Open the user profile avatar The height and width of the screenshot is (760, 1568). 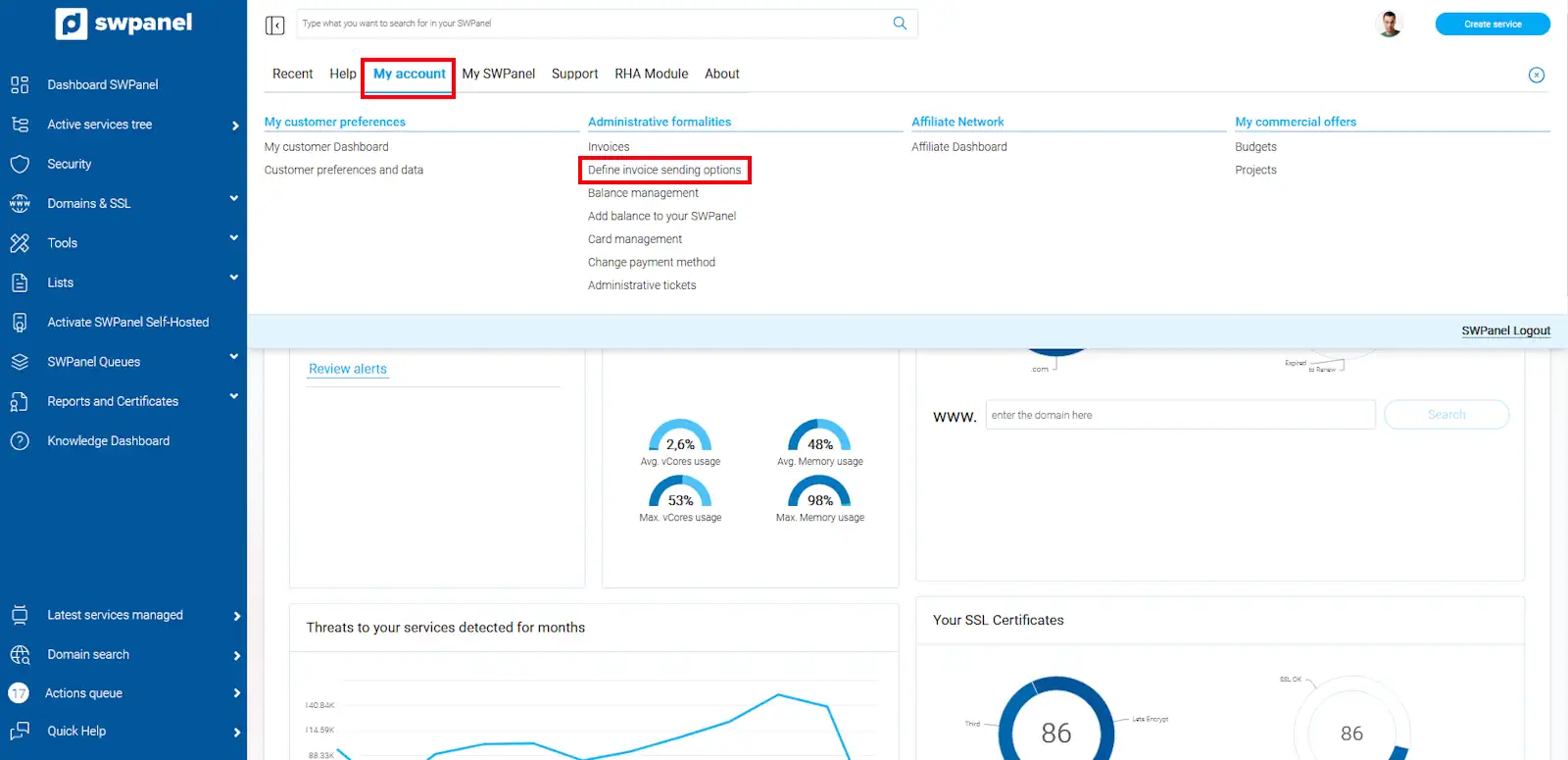click(1389, 24)
